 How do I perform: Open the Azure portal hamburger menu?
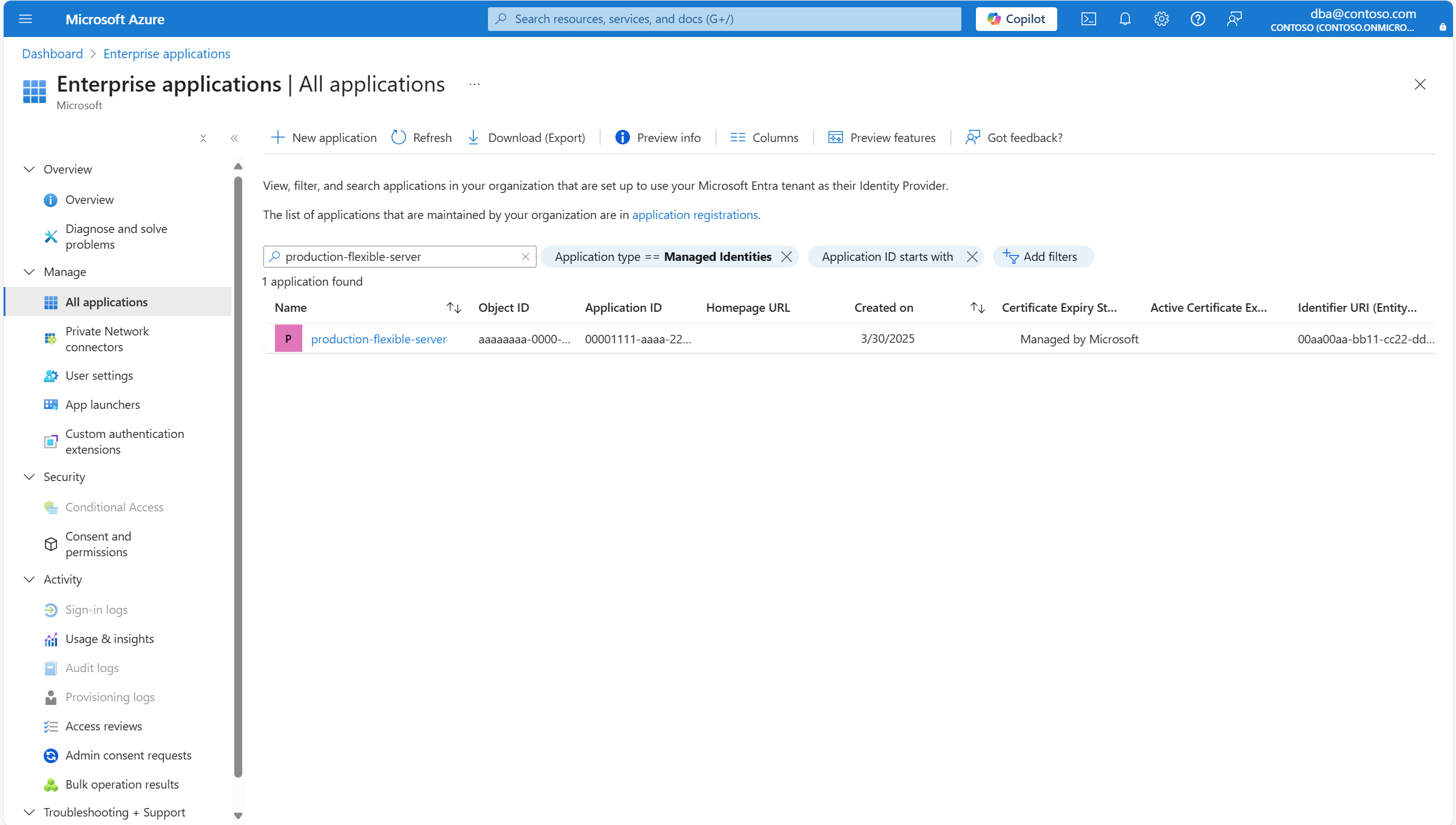click(x=25, y=19)
